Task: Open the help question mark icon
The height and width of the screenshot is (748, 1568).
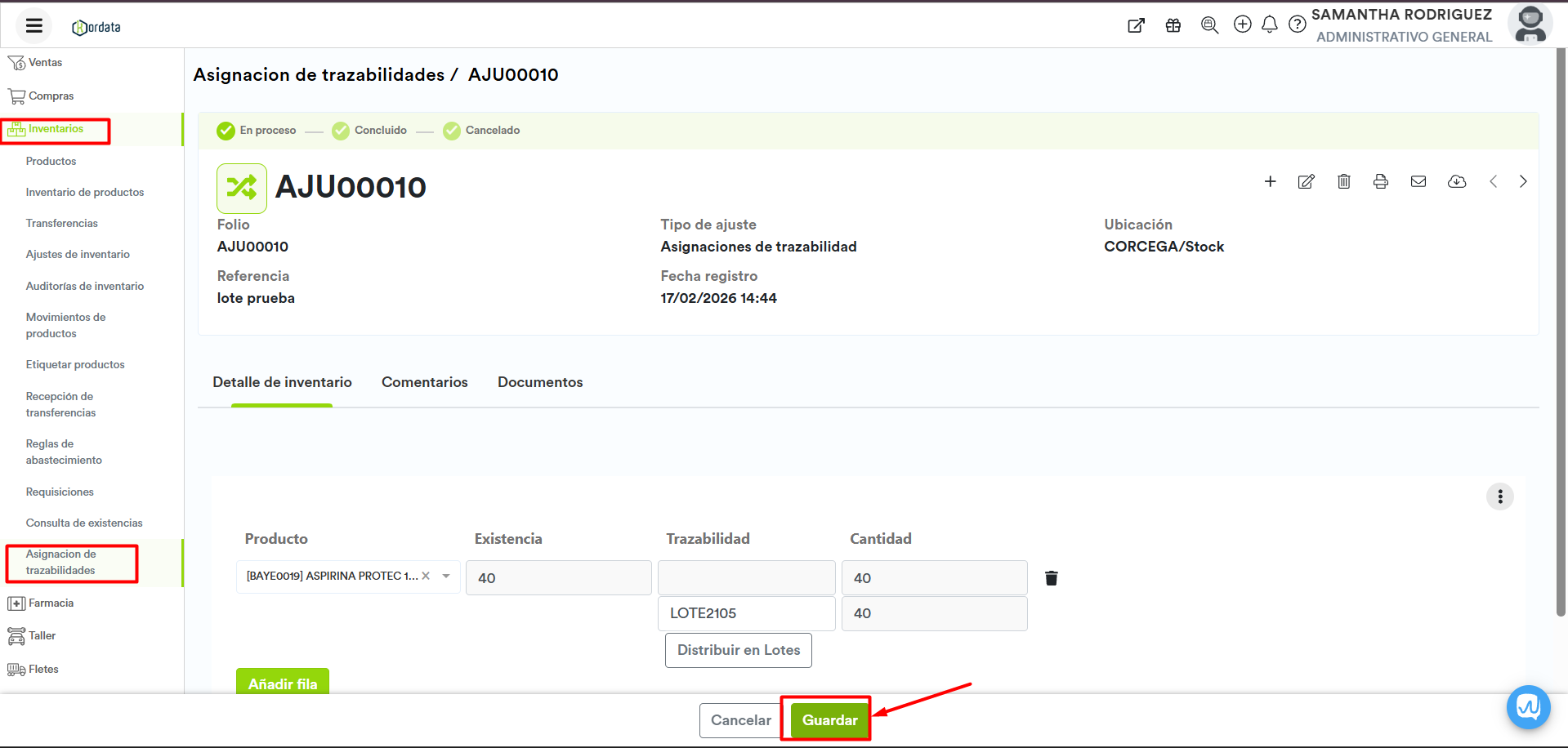Action: click(x=1297, y=24)
